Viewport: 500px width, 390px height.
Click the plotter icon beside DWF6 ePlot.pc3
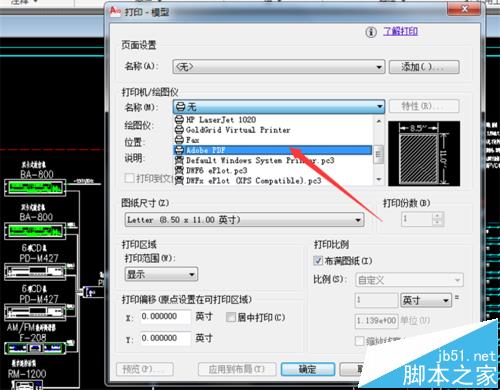point(179,171)
